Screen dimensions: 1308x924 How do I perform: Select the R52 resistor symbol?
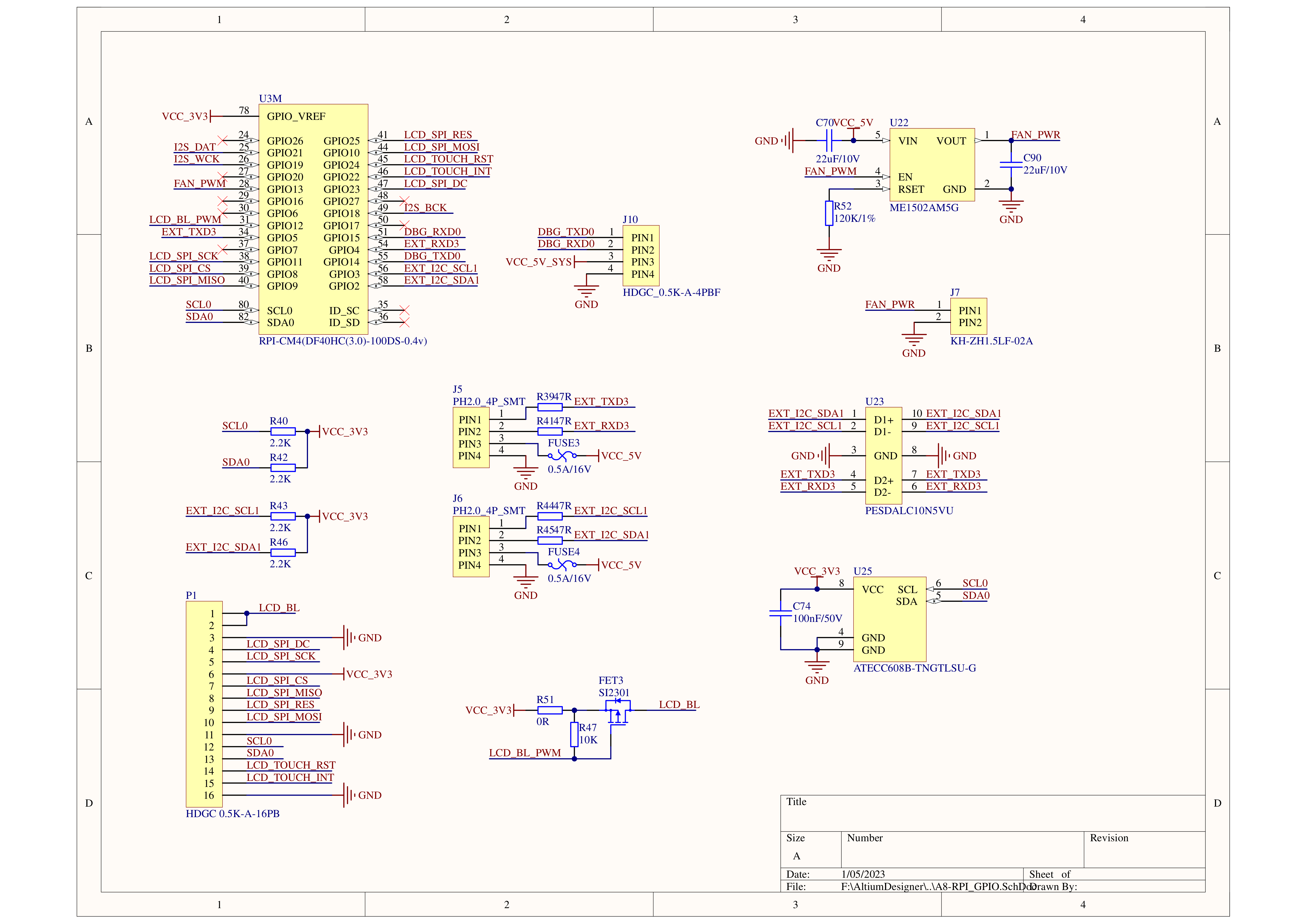click(x=829, y=213)
